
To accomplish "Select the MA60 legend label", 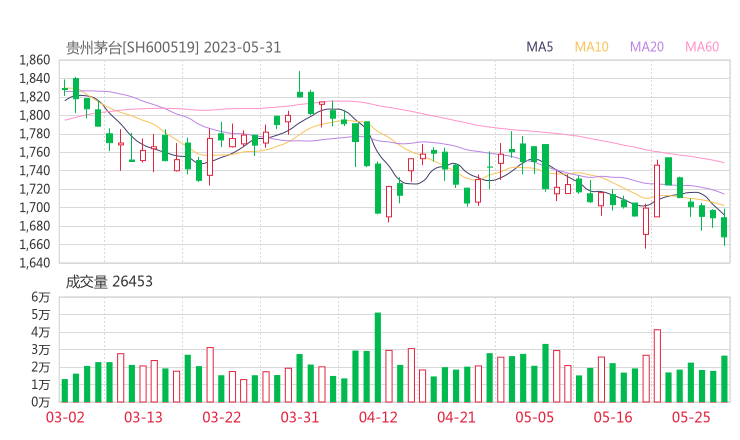I will coord(702,47).
